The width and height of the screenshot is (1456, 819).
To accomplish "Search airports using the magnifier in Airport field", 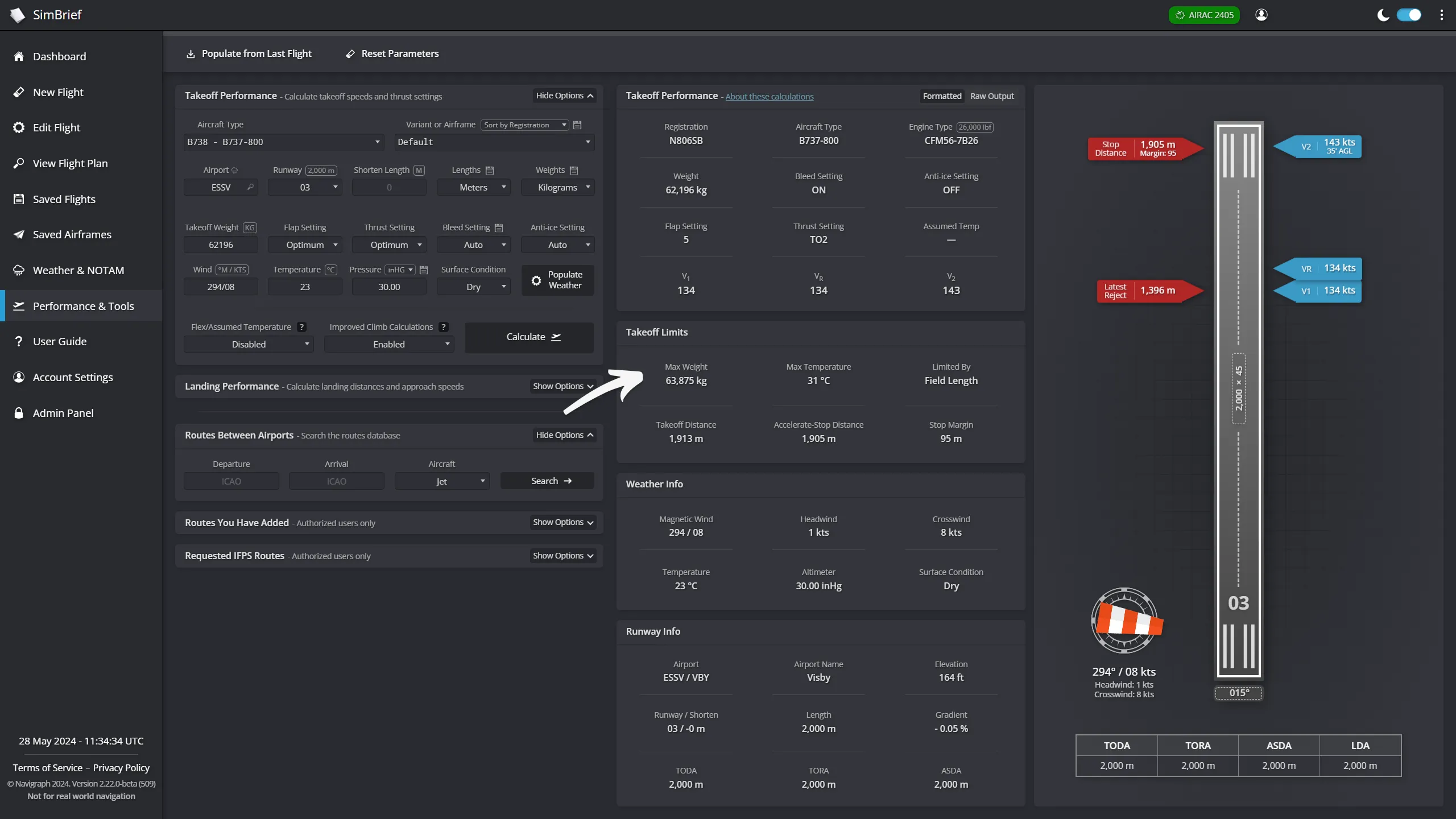I will [x=251, y=187].
